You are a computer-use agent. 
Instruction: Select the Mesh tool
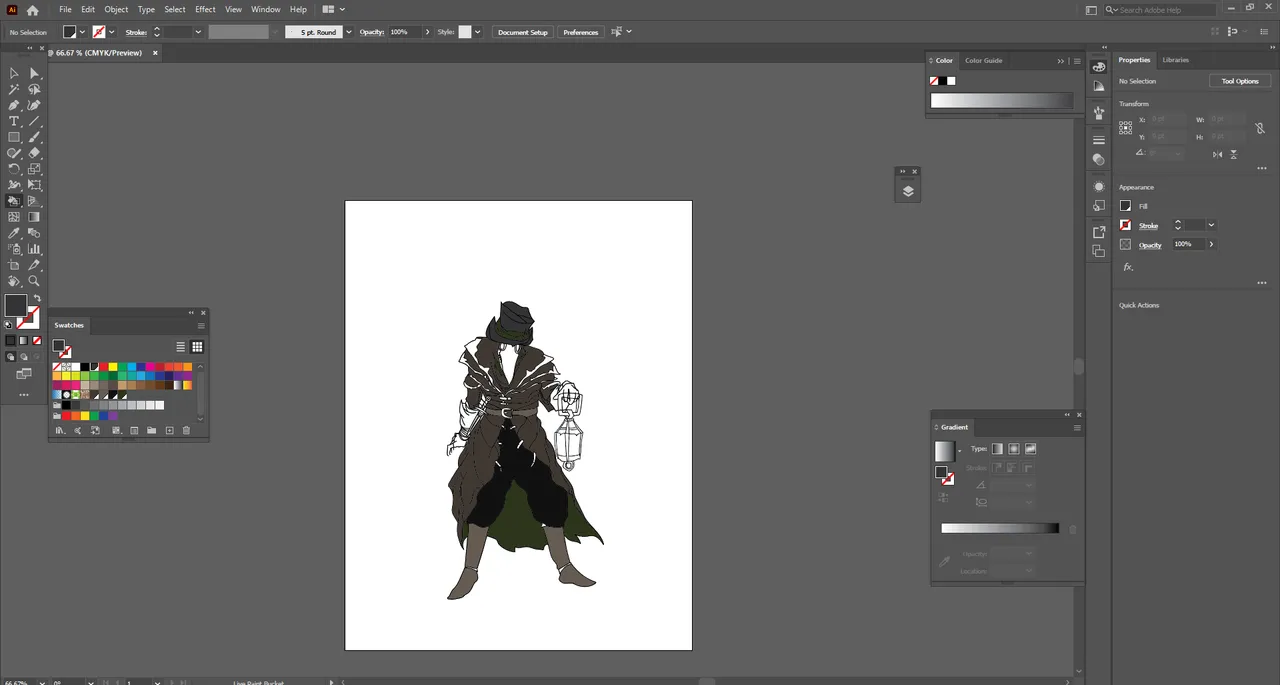point(14,217)
